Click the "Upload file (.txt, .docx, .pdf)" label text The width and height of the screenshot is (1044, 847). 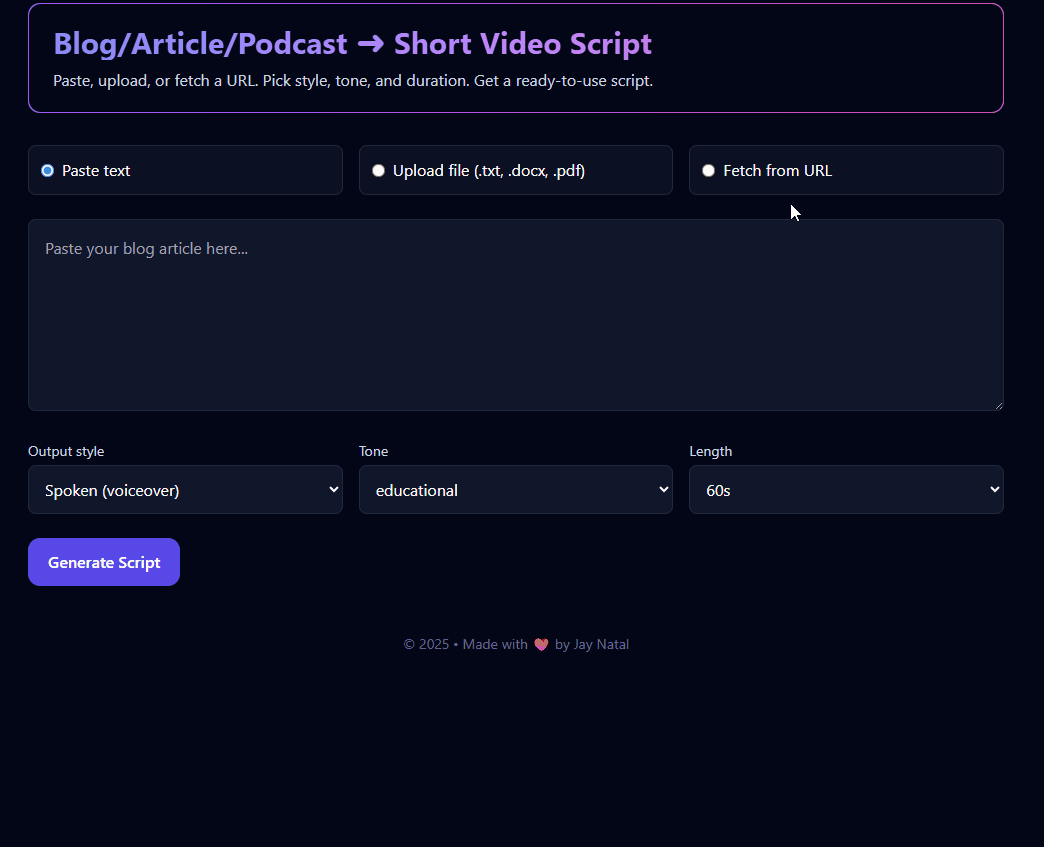(488, 171)
